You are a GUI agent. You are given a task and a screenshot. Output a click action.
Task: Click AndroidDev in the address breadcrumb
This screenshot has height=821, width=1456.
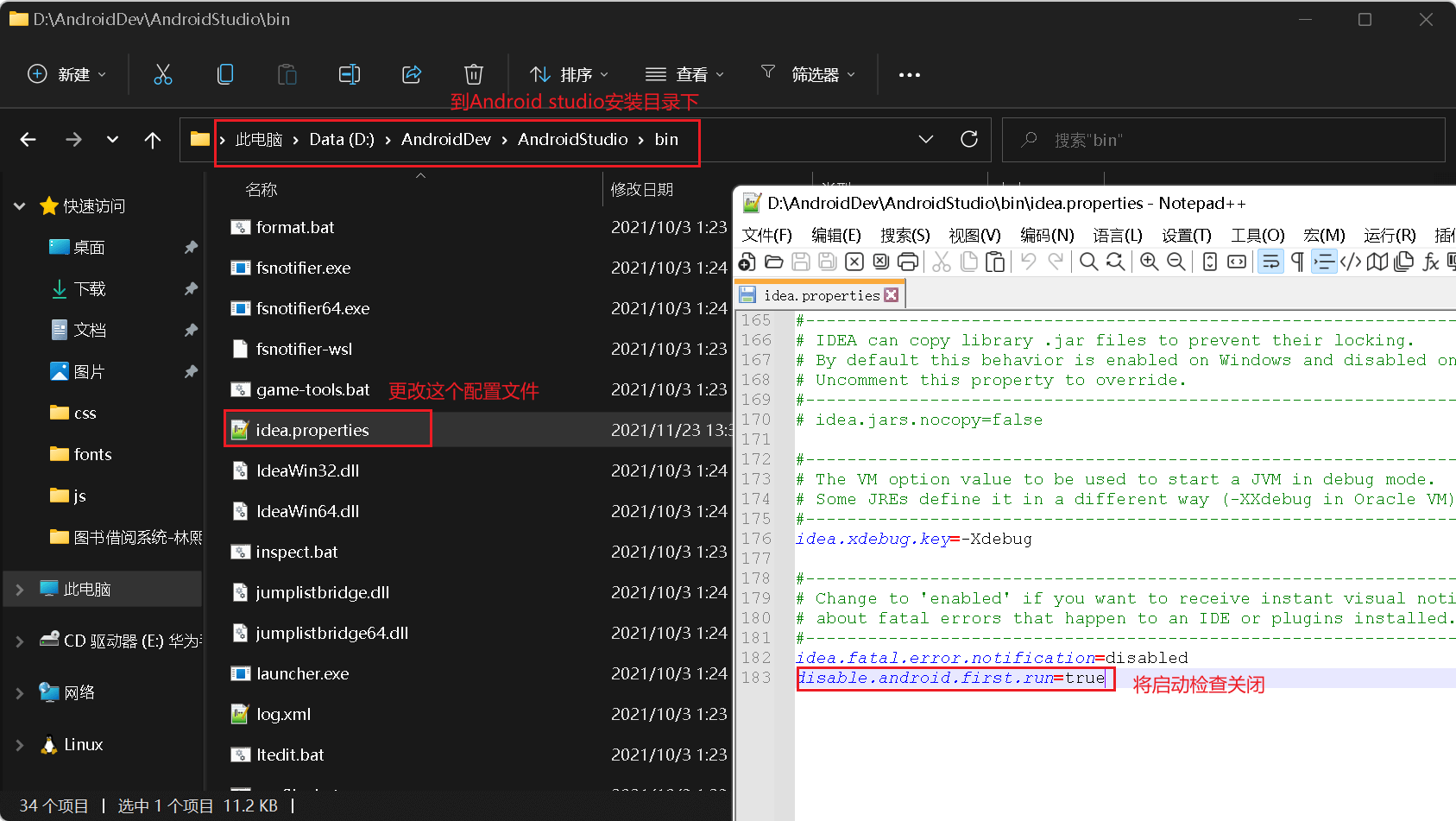tap(446, 139)
